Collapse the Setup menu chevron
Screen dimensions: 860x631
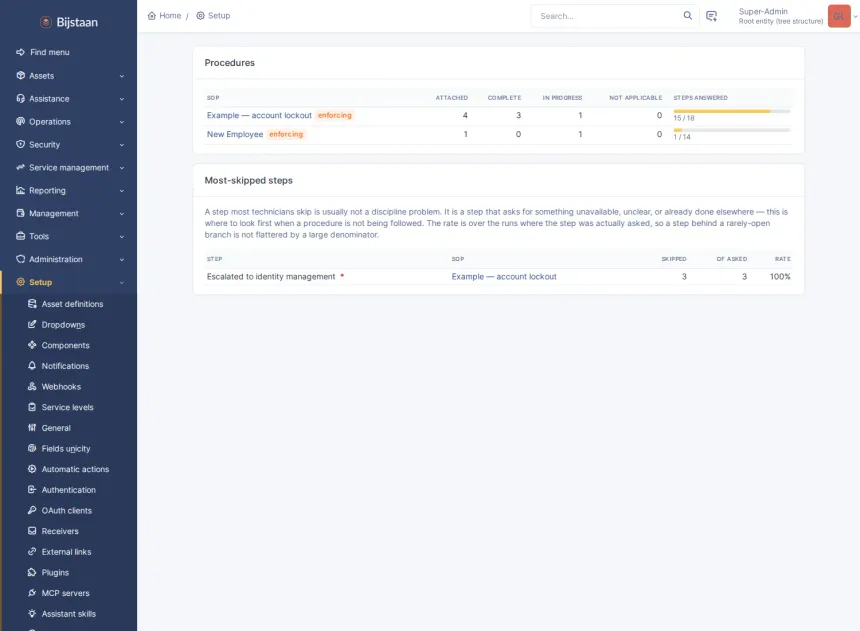tap(122, 283)
